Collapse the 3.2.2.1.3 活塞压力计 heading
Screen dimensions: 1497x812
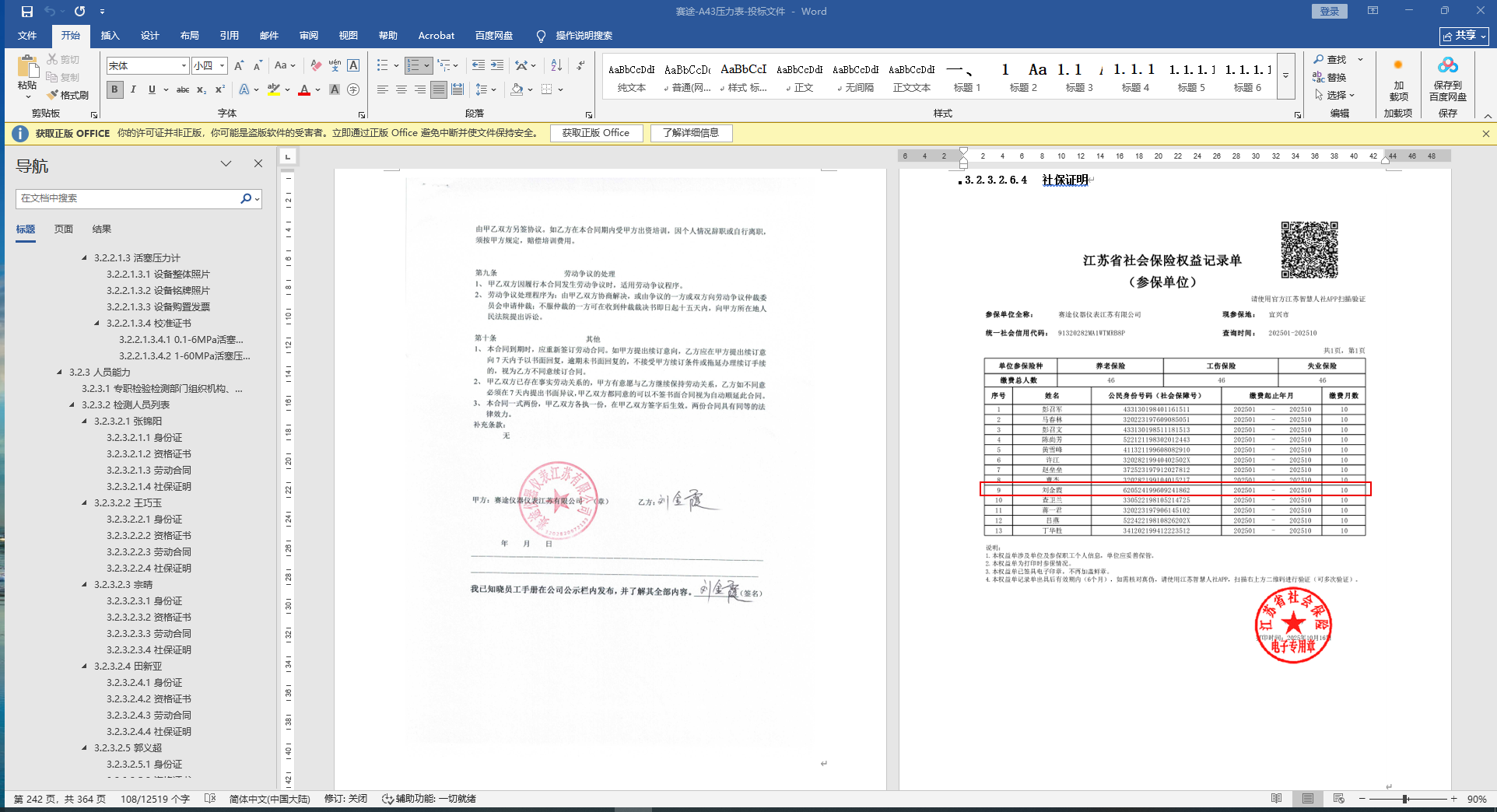click(x=85, y=257)
